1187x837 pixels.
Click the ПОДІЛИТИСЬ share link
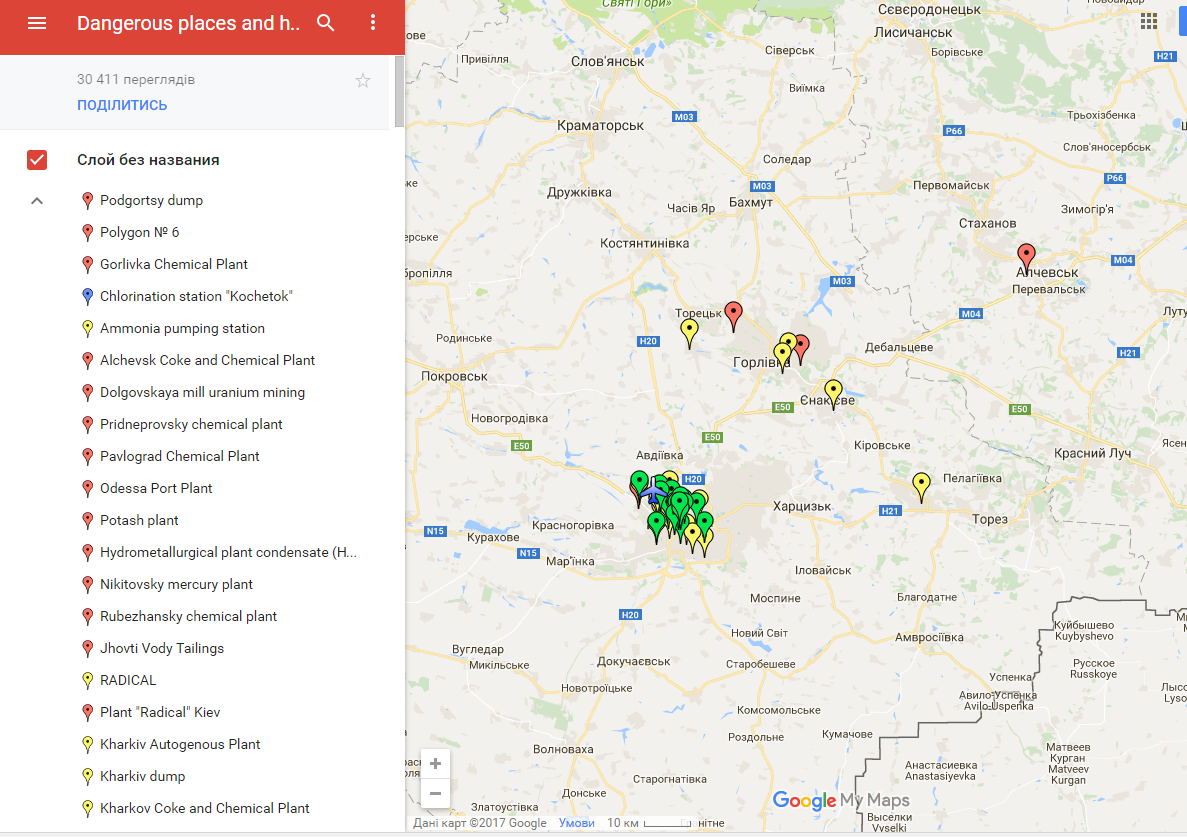click(x=122, y=105)
